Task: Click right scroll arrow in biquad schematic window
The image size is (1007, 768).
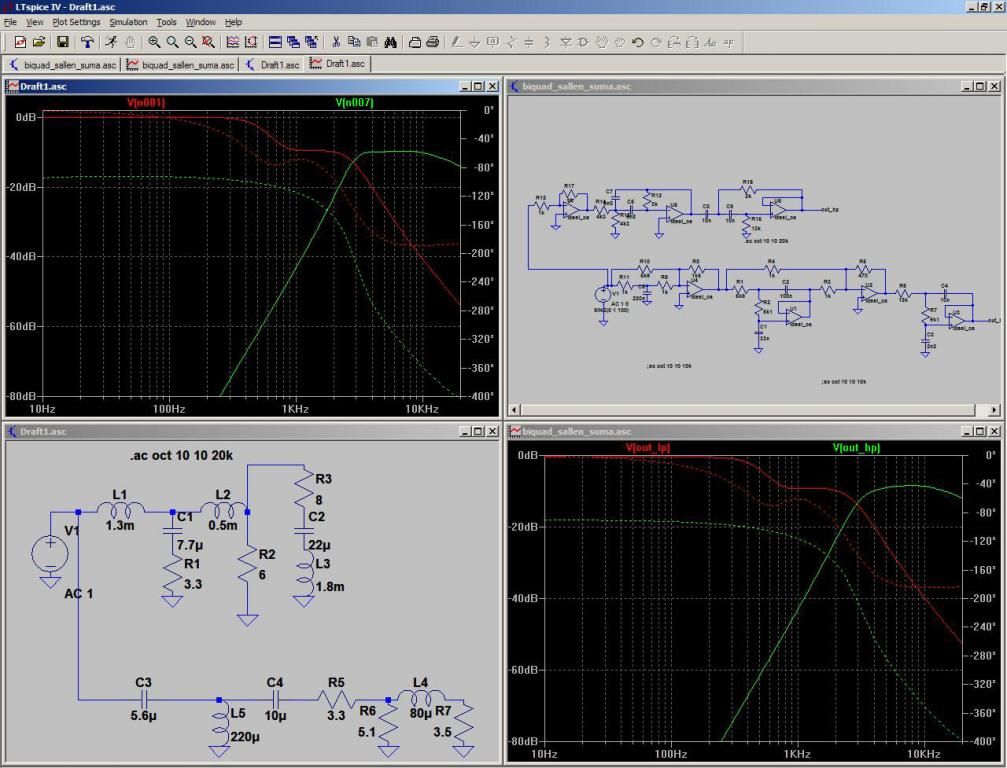Action: click(994, 409)
